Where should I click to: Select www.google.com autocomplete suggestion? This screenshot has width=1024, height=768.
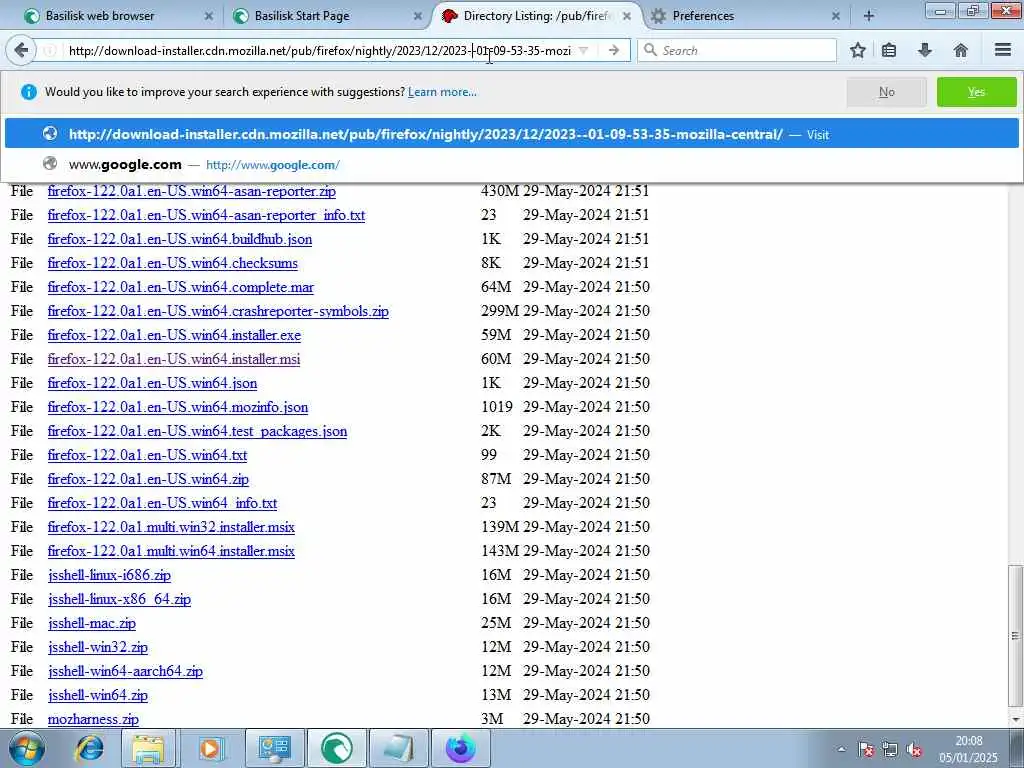[511, 165]
